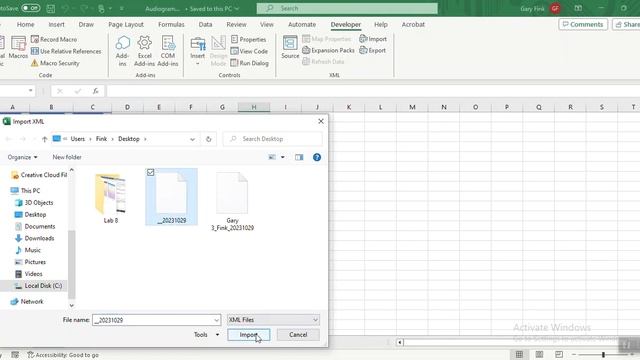Click the insert function fx icon
Screen dimensions: 640x360
(x=96, y=91)
